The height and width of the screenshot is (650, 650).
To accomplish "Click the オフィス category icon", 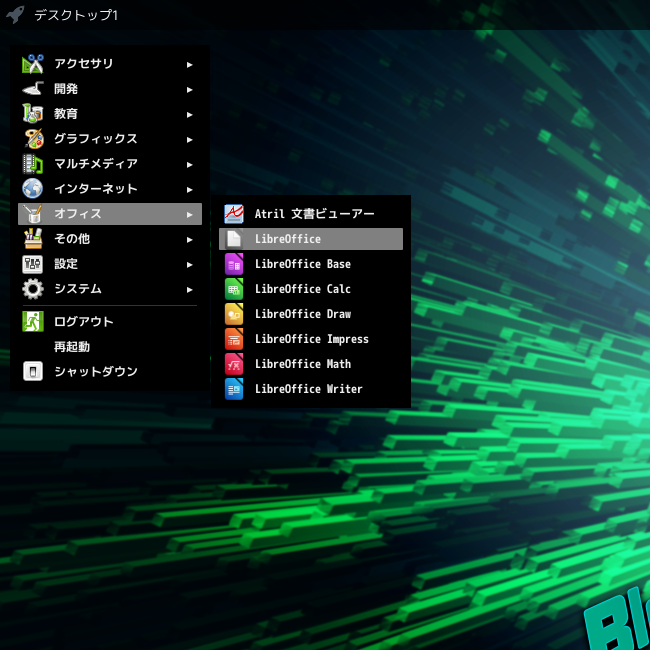I will [33, 214].
